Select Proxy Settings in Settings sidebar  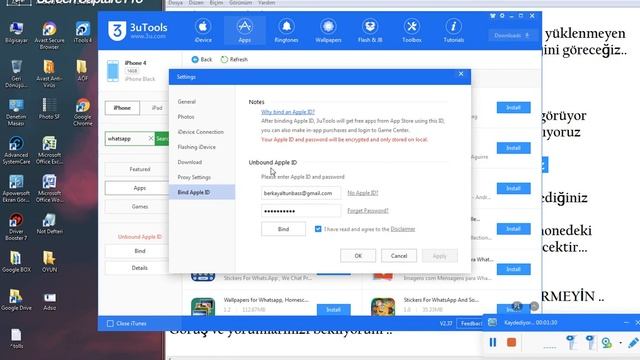coord(194,177)
